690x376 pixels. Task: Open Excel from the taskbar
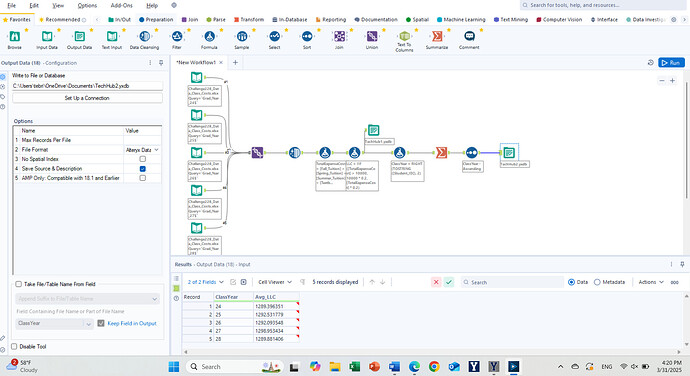tap(354, 366)
